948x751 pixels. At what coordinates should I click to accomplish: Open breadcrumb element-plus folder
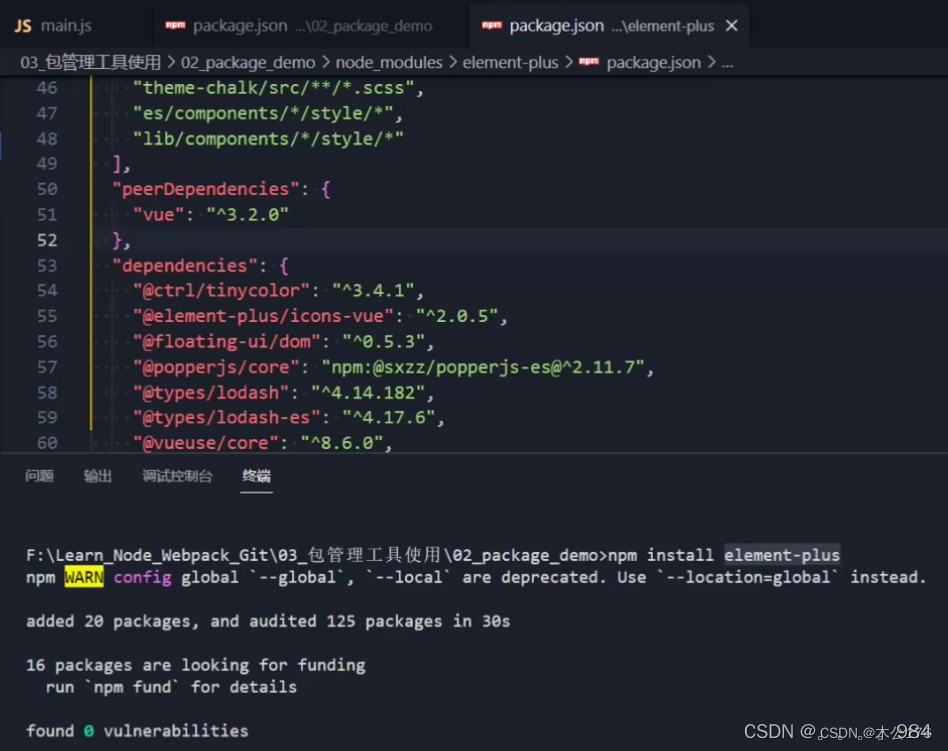tap(510, 62)
